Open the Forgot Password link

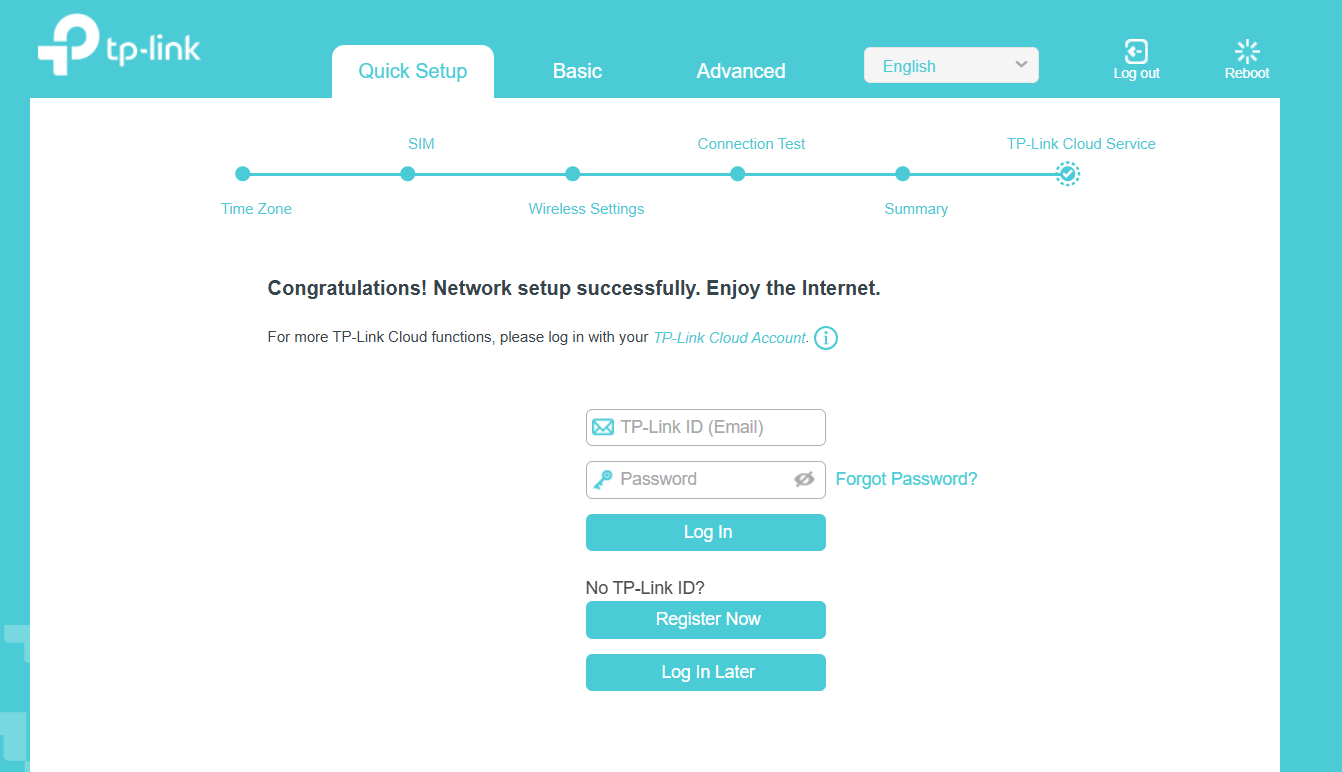click(x=906, y=479)
